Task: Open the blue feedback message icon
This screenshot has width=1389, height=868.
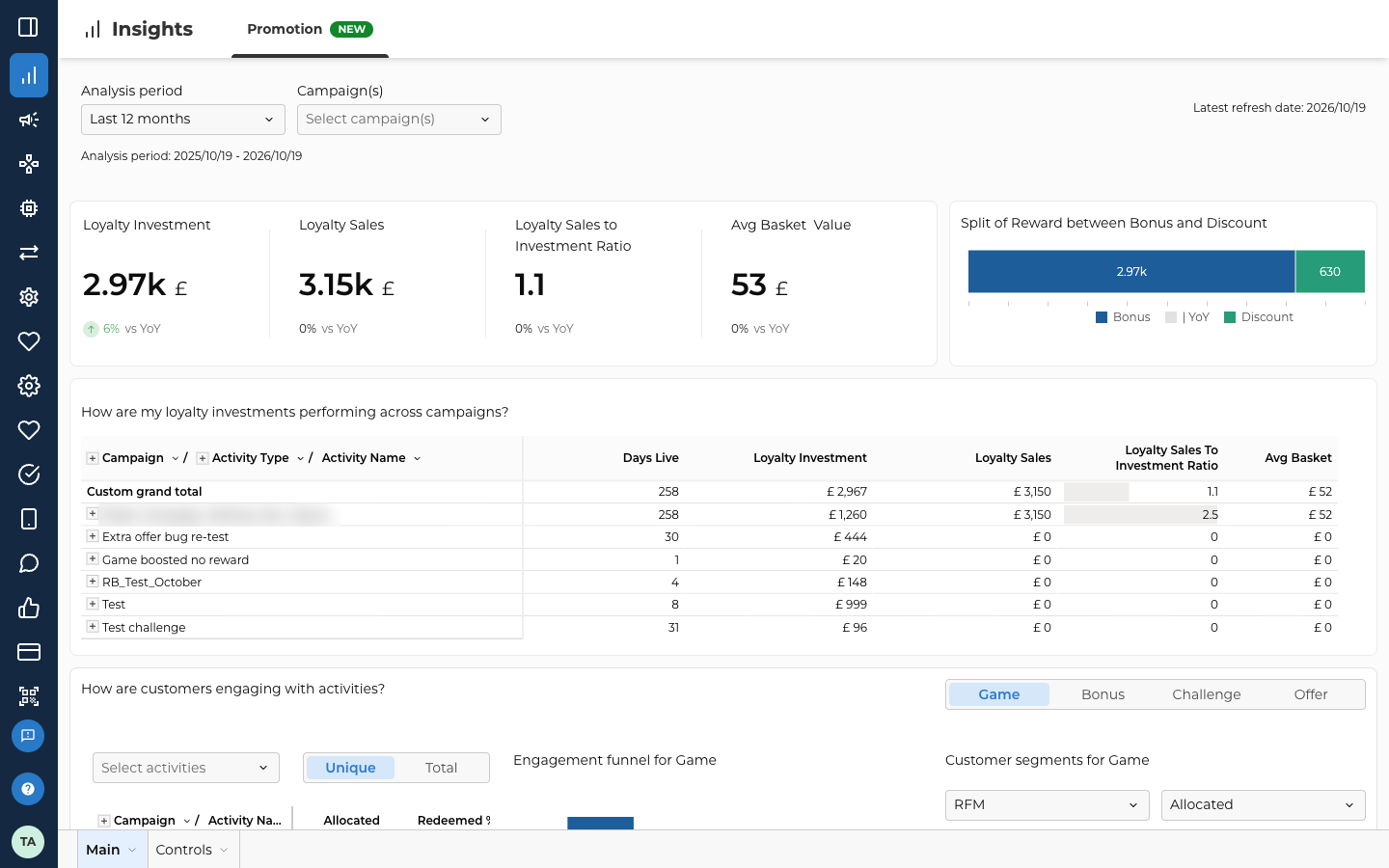Action: pos(28,736)
